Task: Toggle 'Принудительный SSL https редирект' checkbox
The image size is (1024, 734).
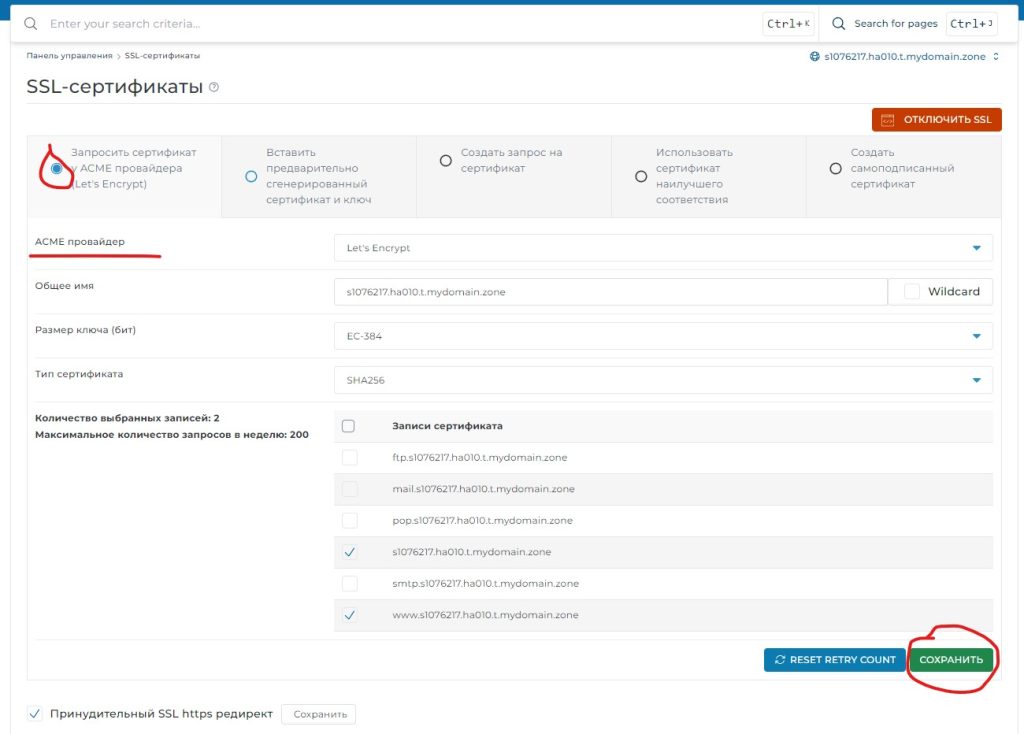Action: tap(35, 714)
